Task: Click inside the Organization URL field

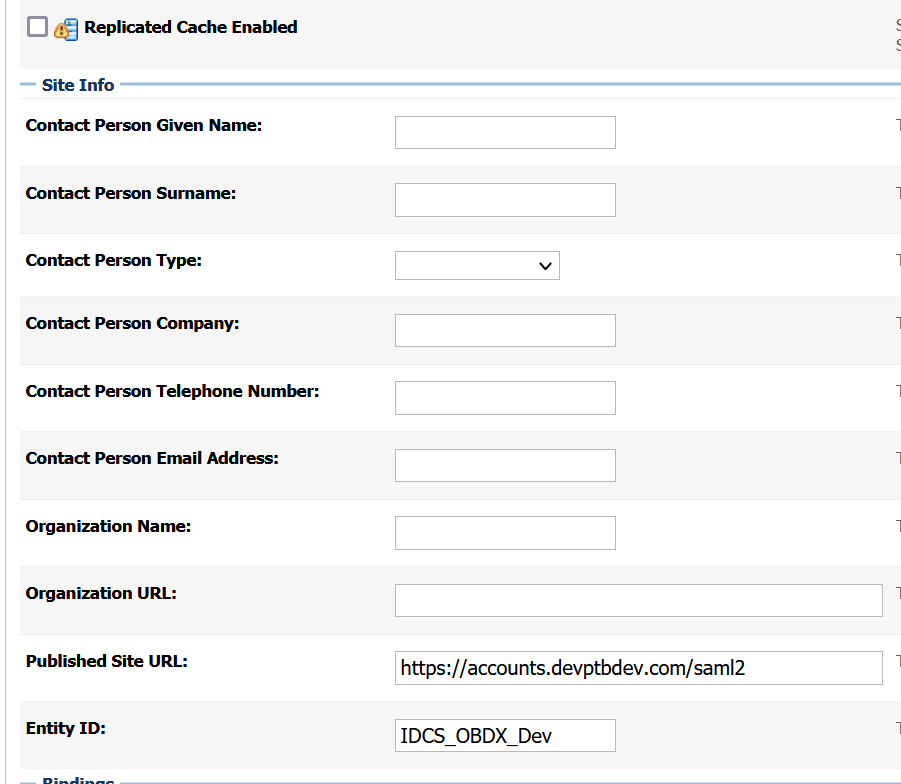Action: click(x=638, y=600)
